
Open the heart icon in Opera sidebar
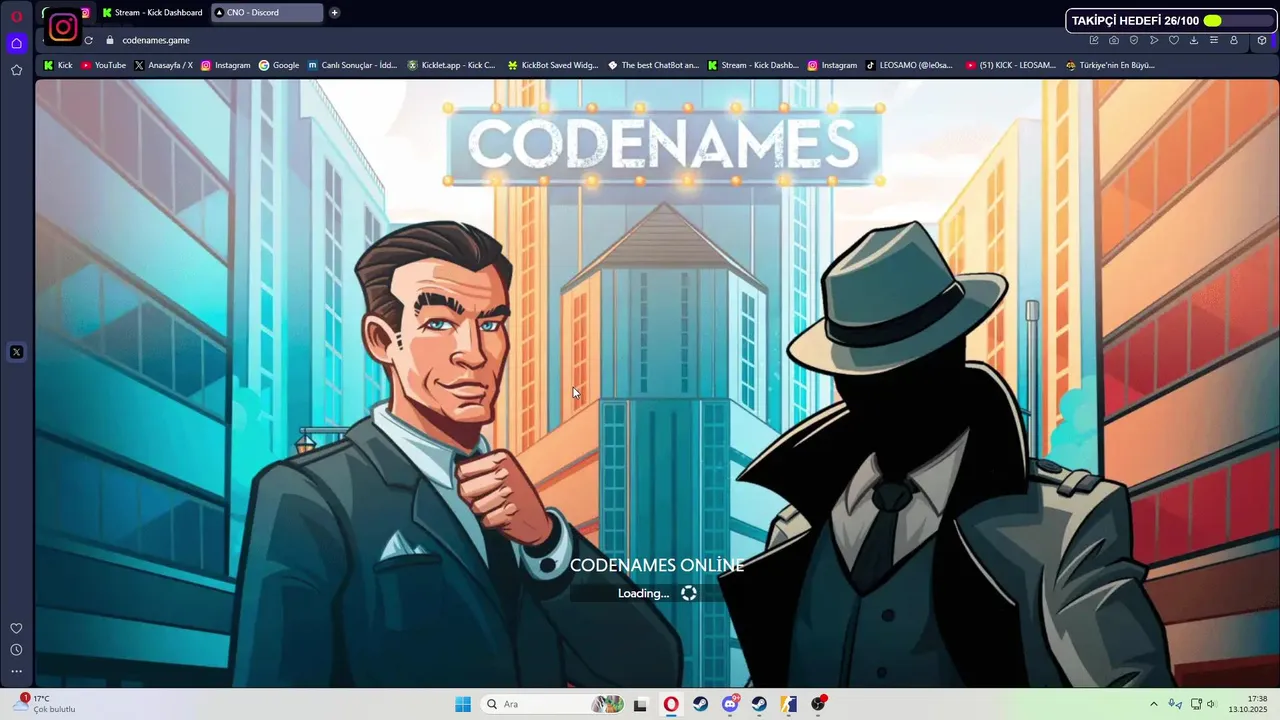pos(16,628)
